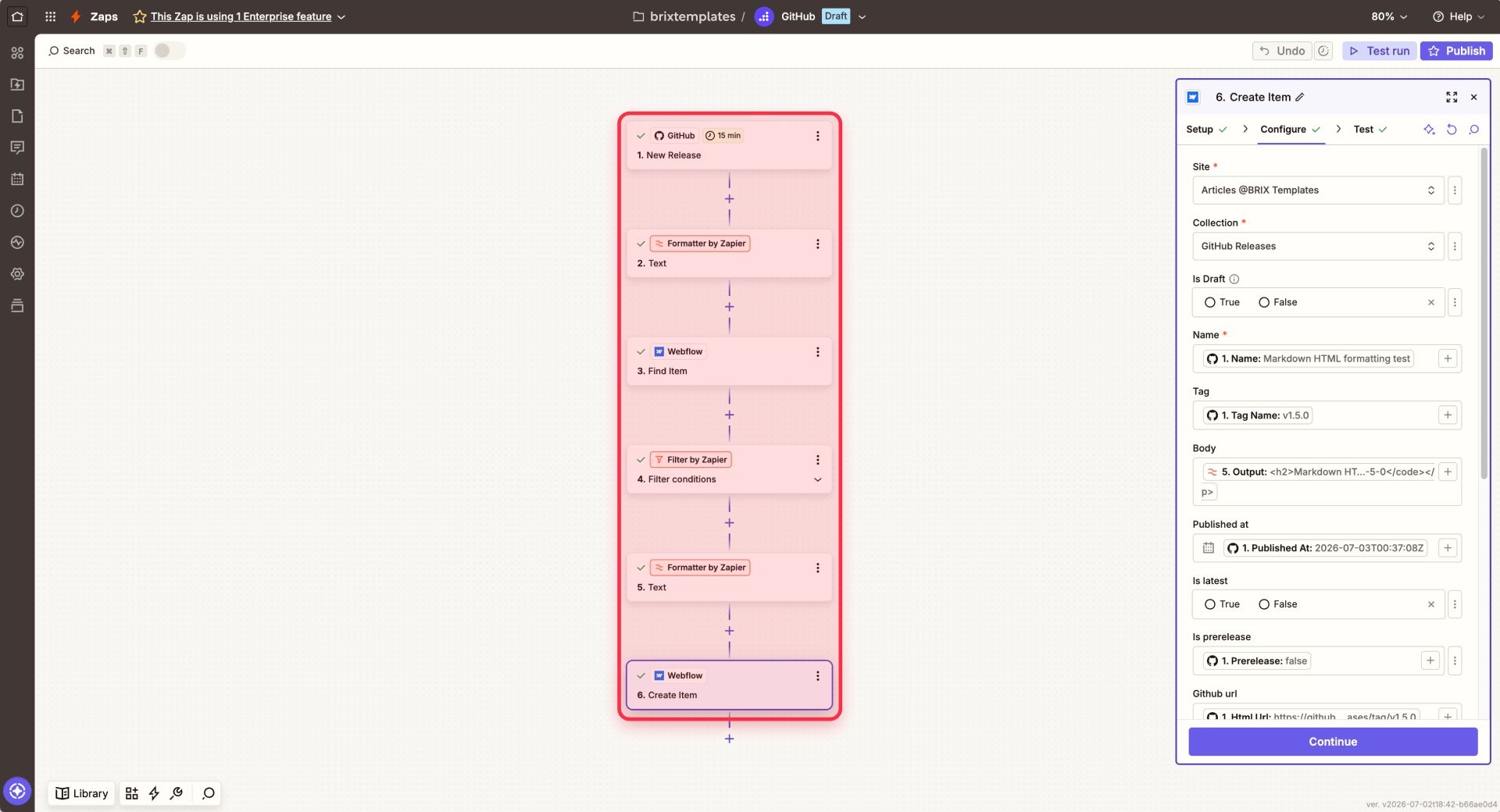The image size is (1500, 812).
Task: Click the AI sparkle icon in step panel
Action: pyautogui.click(x=1429, y=130)
